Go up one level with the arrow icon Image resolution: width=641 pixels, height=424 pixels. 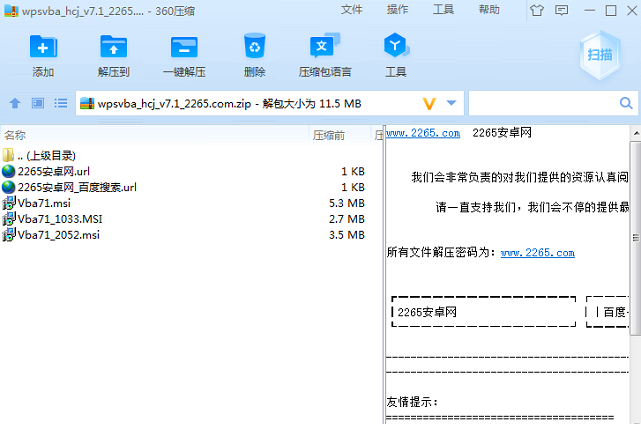click(15, 103)
